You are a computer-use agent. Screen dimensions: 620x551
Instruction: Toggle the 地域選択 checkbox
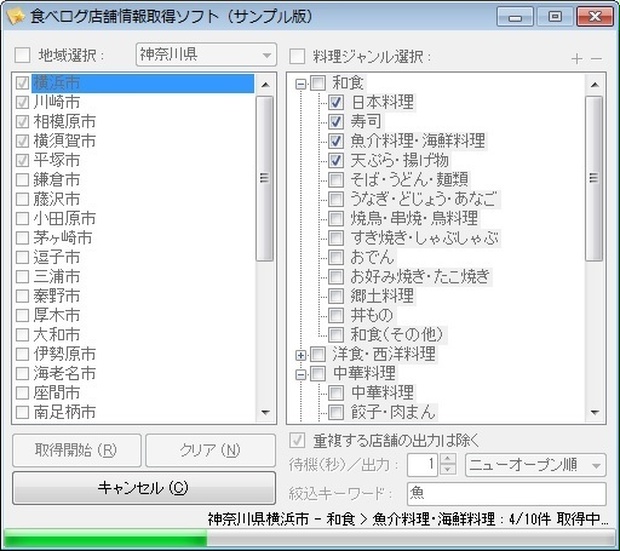pyautogui.click(x=23, y=55)
